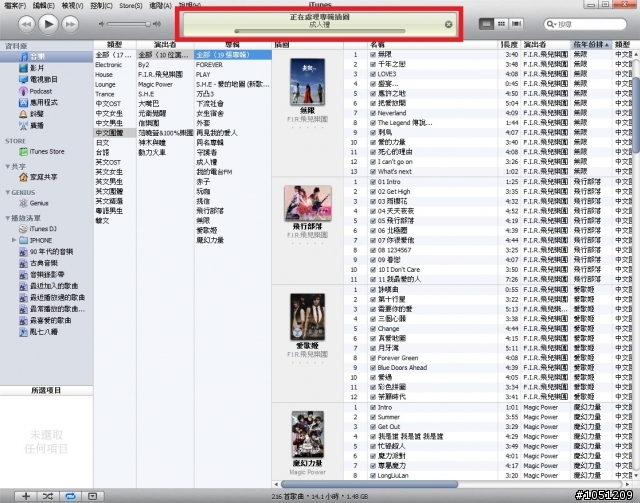Image resolution: width=640 pixels, height=503 pixels.
Task: Open the Music library icon in the sidebar
Action: [x=24, y=56]
